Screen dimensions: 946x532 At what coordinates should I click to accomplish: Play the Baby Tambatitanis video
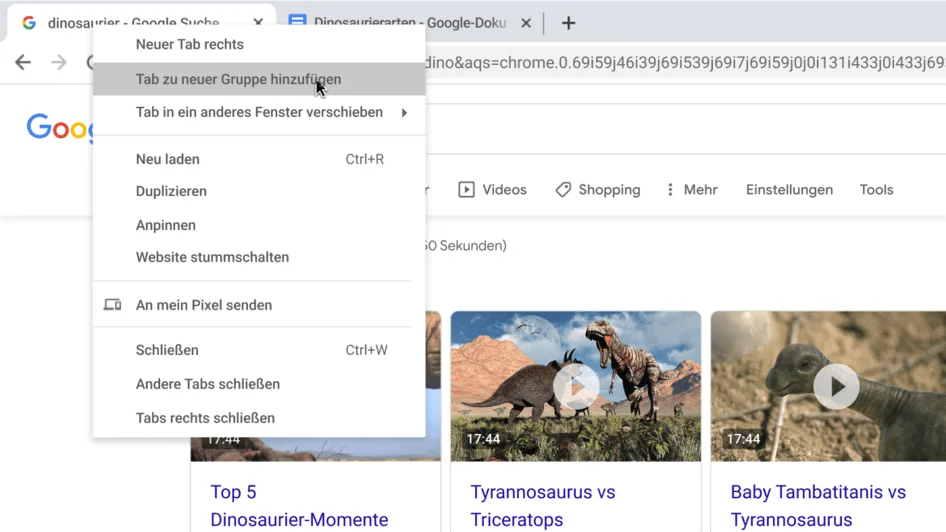836,386
